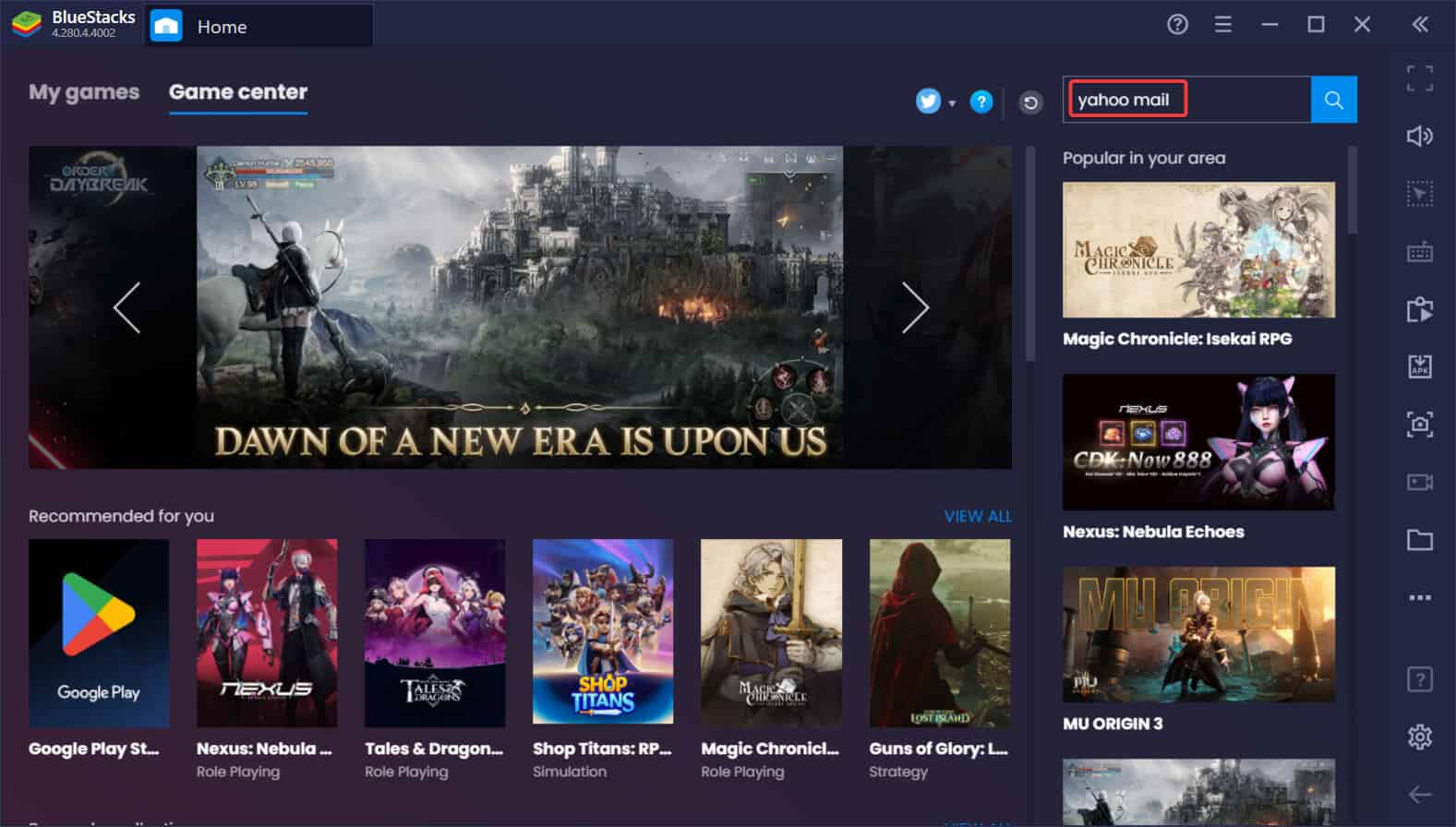Click the refresh circular arrow icon
This screenshot has height=827, width=1456.
(1030, 102)
